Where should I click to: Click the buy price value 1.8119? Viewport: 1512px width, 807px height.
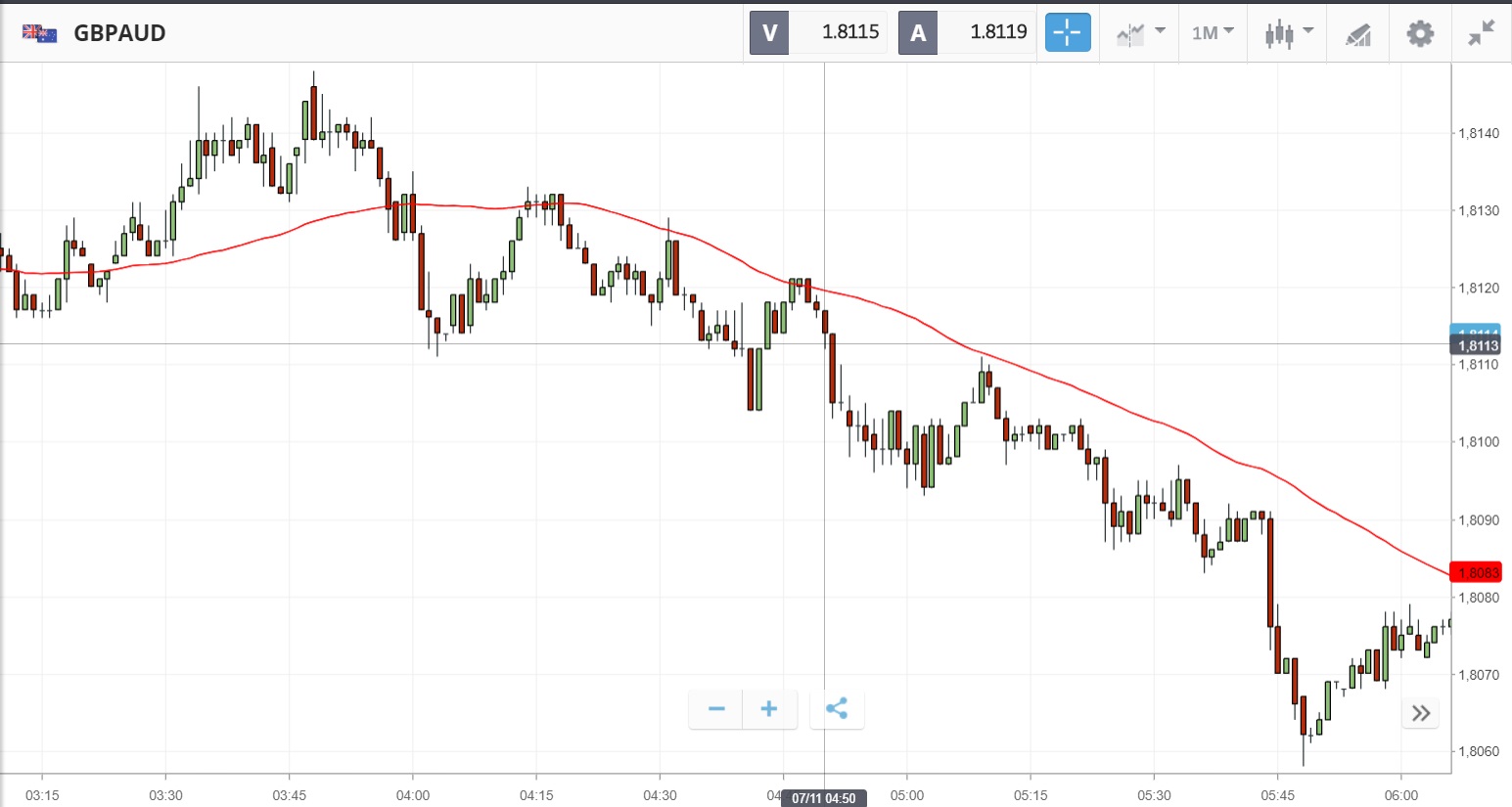coord(997,32)
